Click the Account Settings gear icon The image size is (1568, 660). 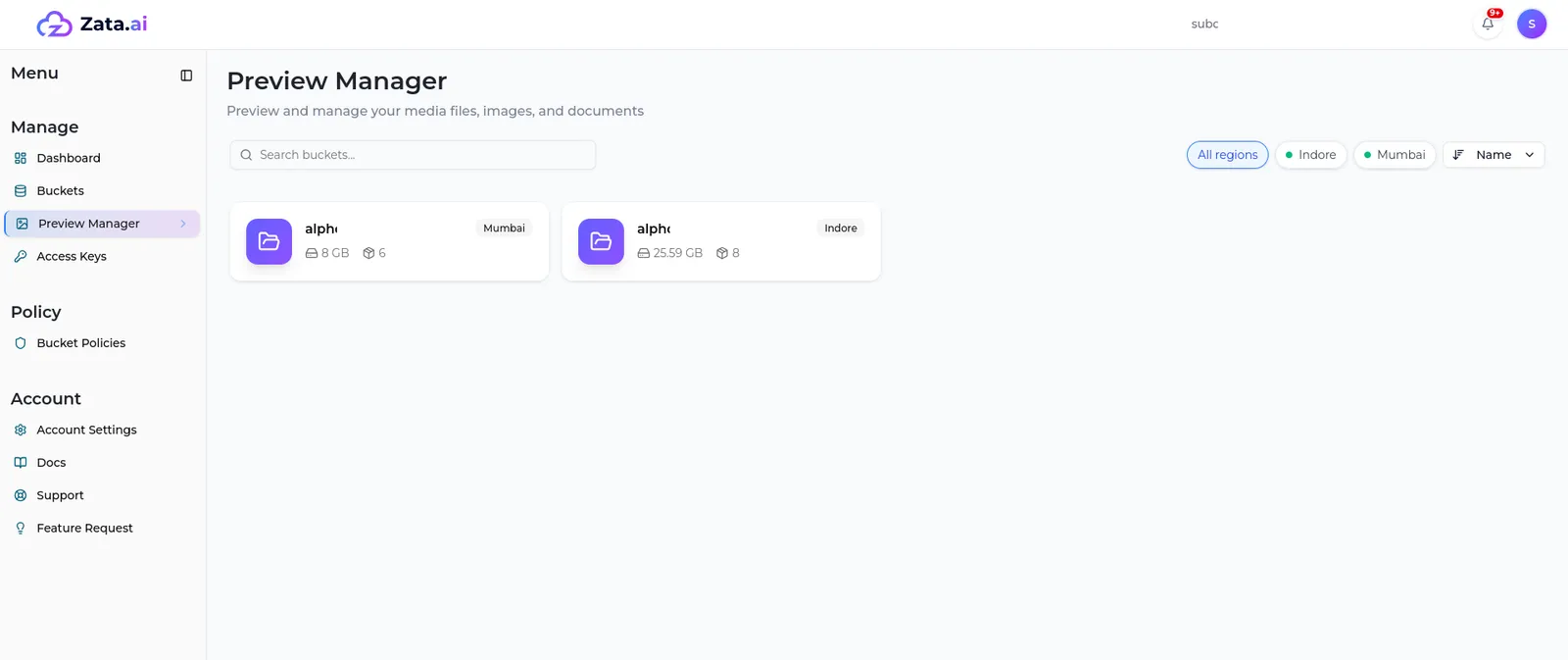(x=21, y=431)
